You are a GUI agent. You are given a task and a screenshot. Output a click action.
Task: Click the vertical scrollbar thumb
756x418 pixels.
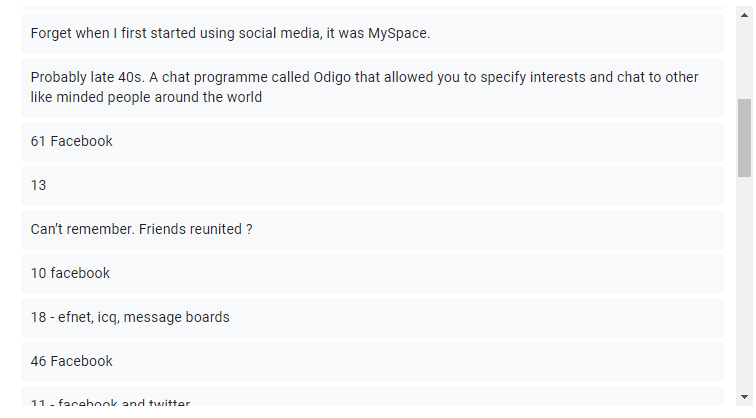(744, 137)
